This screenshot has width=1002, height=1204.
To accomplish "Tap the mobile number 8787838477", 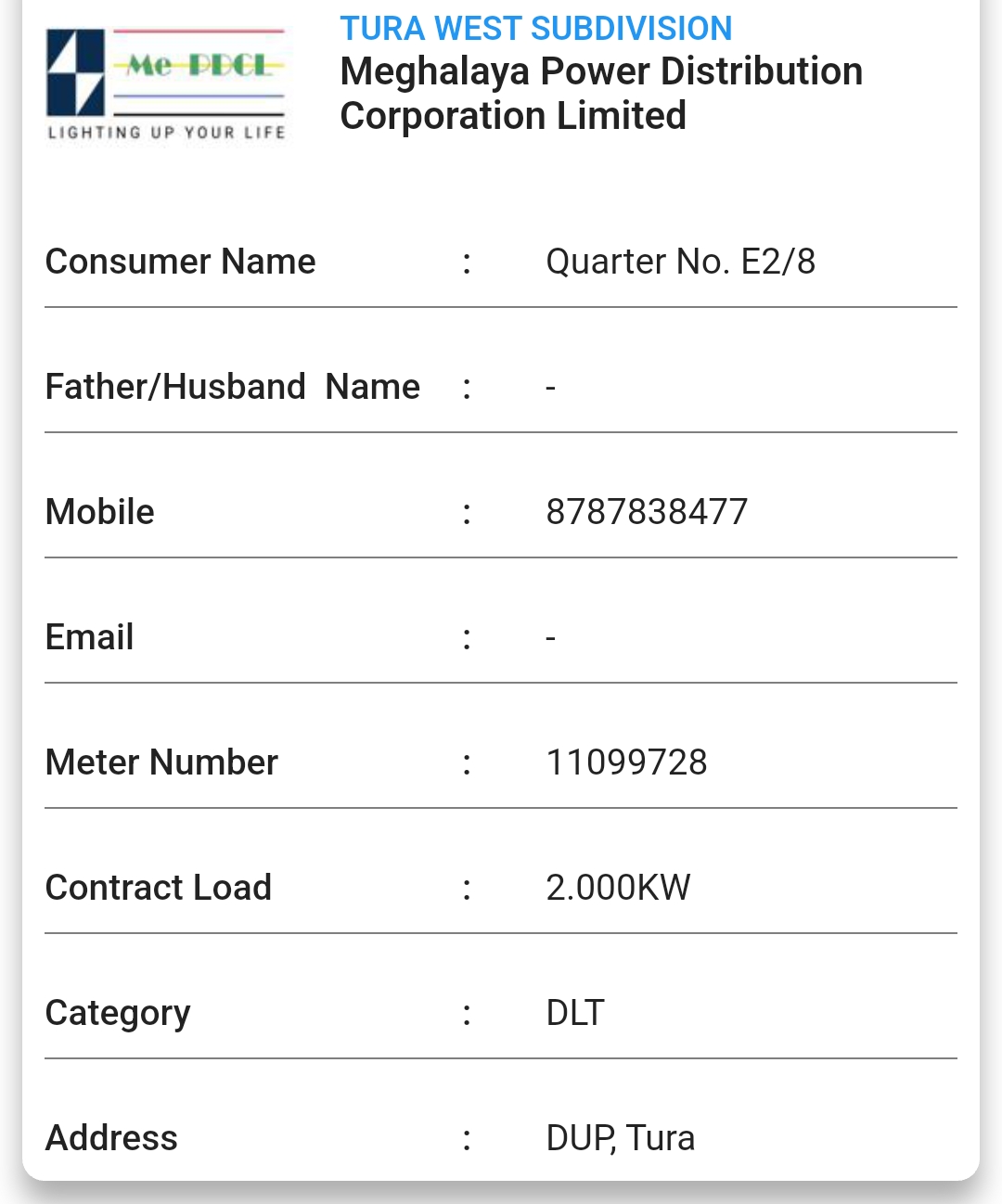I will (647, 512).
